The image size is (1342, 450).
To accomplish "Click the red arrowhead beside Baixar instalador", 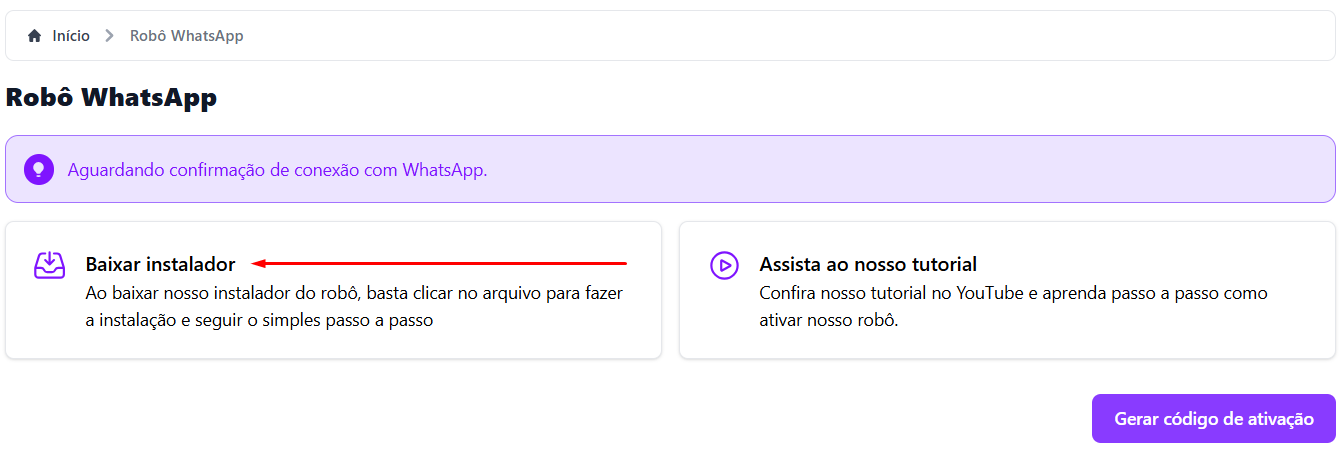I will click(x=259, y=264).
